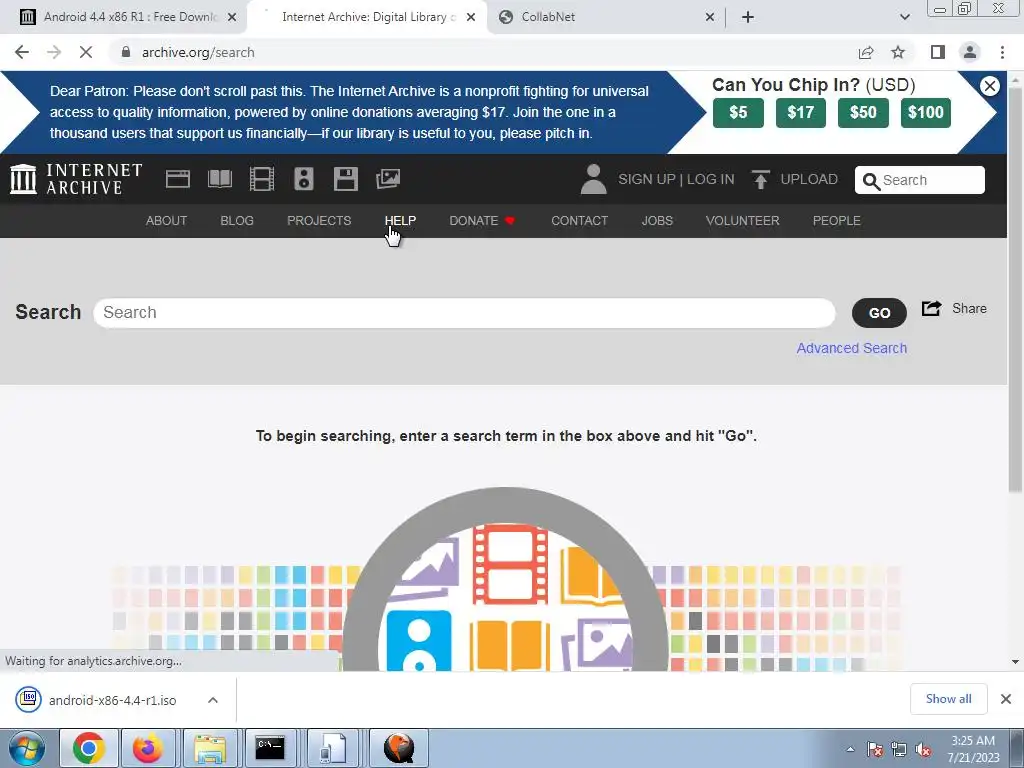1024x768 pixels.
Task: Click the share this page icon in address bar
Action: [x=866, y=52]
